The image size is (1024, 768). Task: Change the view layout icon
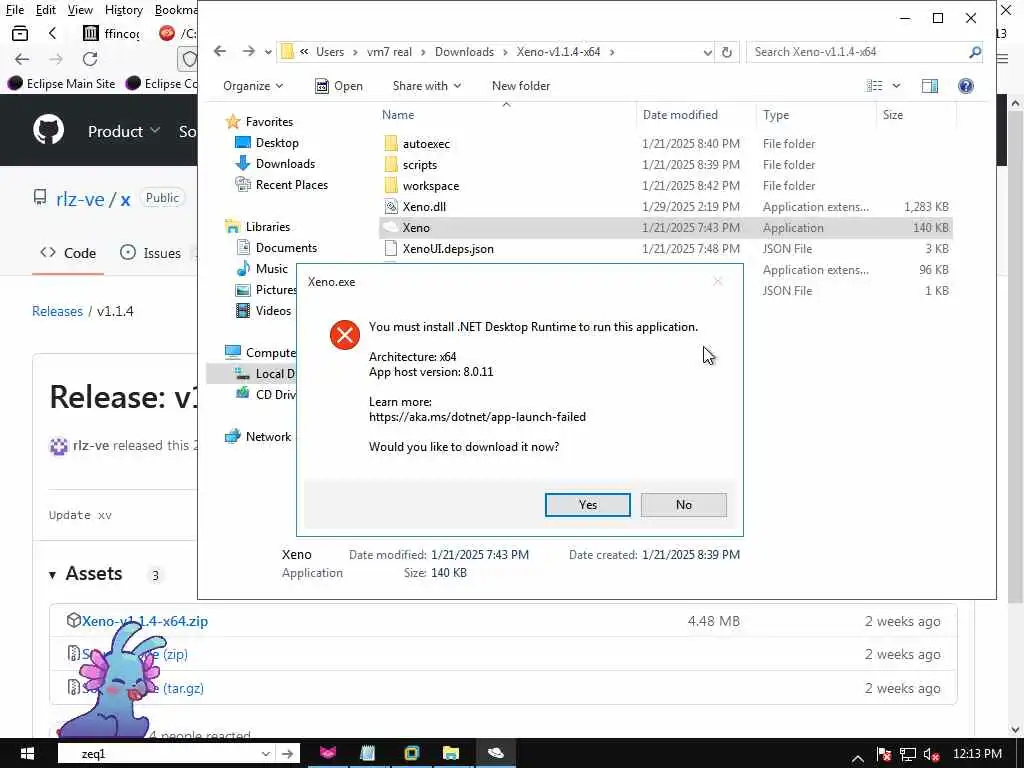pyautogui.click(x=874, y=86)
